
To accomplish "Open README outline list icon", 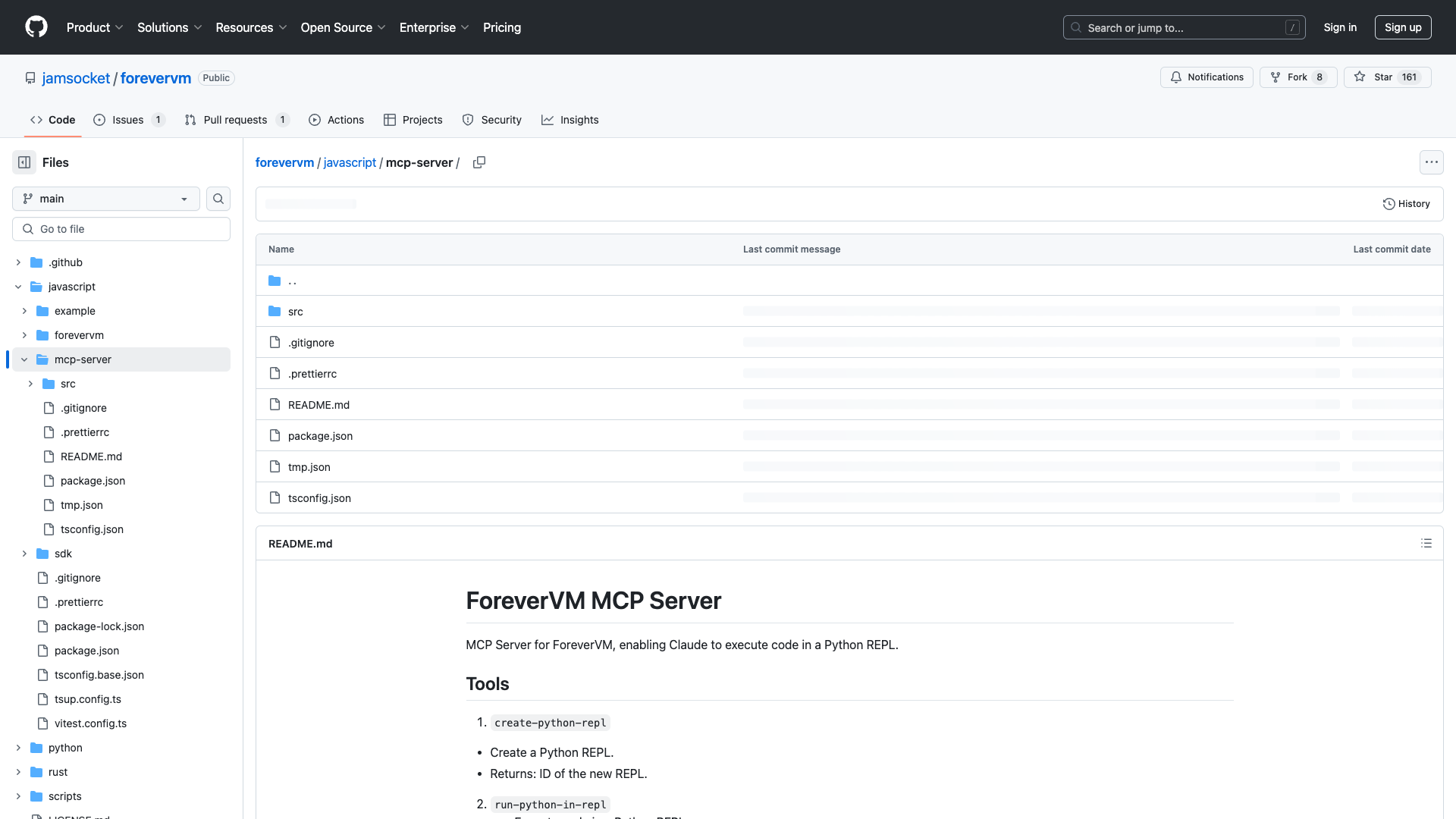I will pyautogui.click(x=1426, y=543).
